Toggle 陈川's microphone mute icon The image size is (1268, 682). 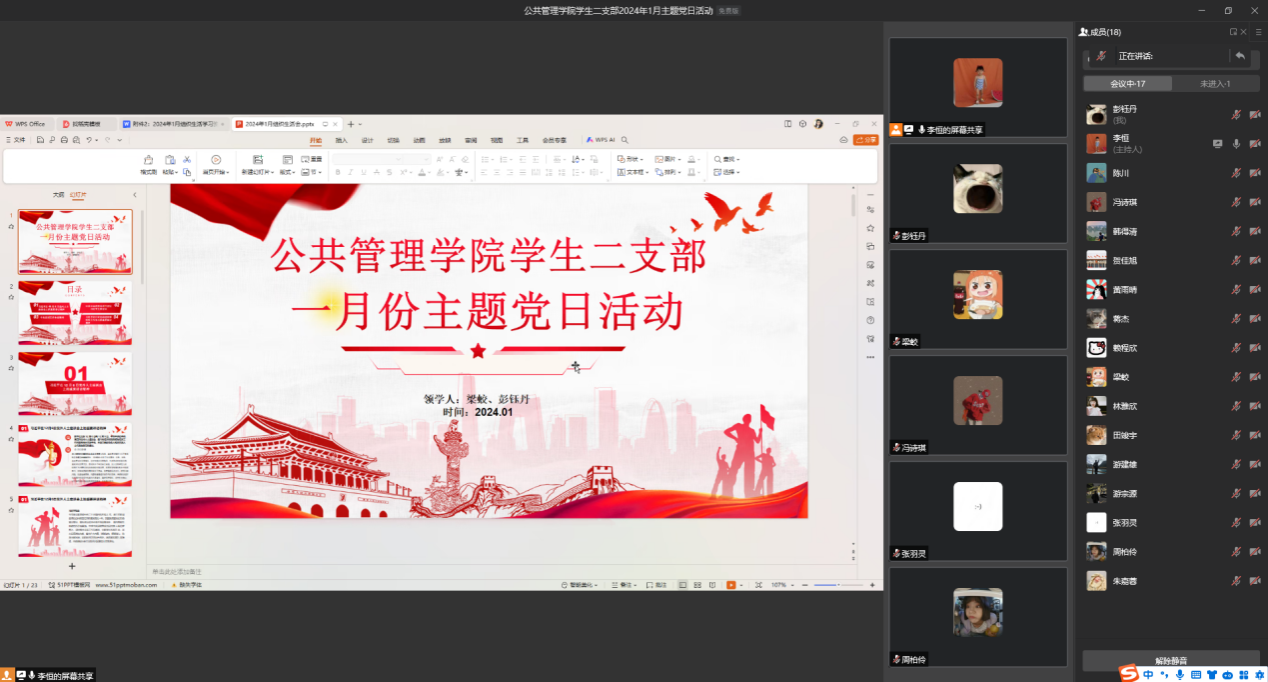(1236, 173)
